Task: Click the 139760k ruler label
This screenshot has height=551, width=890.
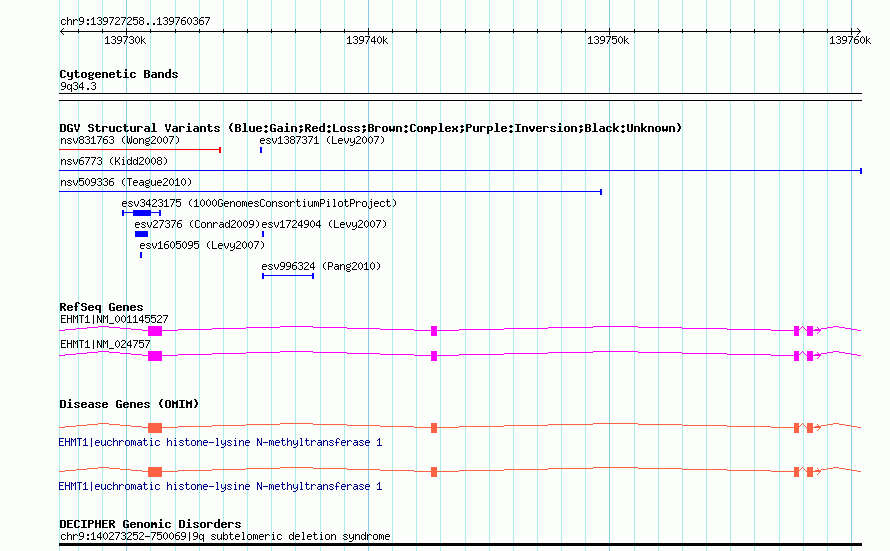Action: tap(850, 40)
